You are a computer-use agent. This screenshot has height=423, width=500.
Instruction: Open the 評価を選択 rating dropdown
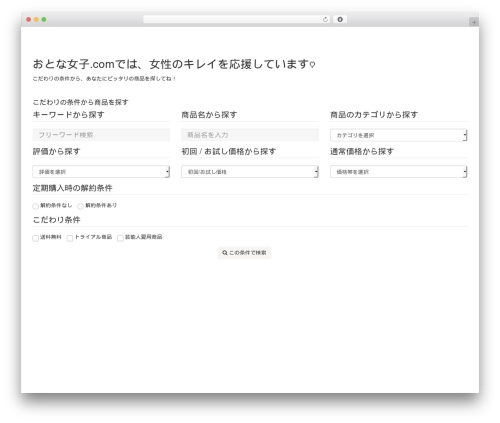[x=101, y=172]
